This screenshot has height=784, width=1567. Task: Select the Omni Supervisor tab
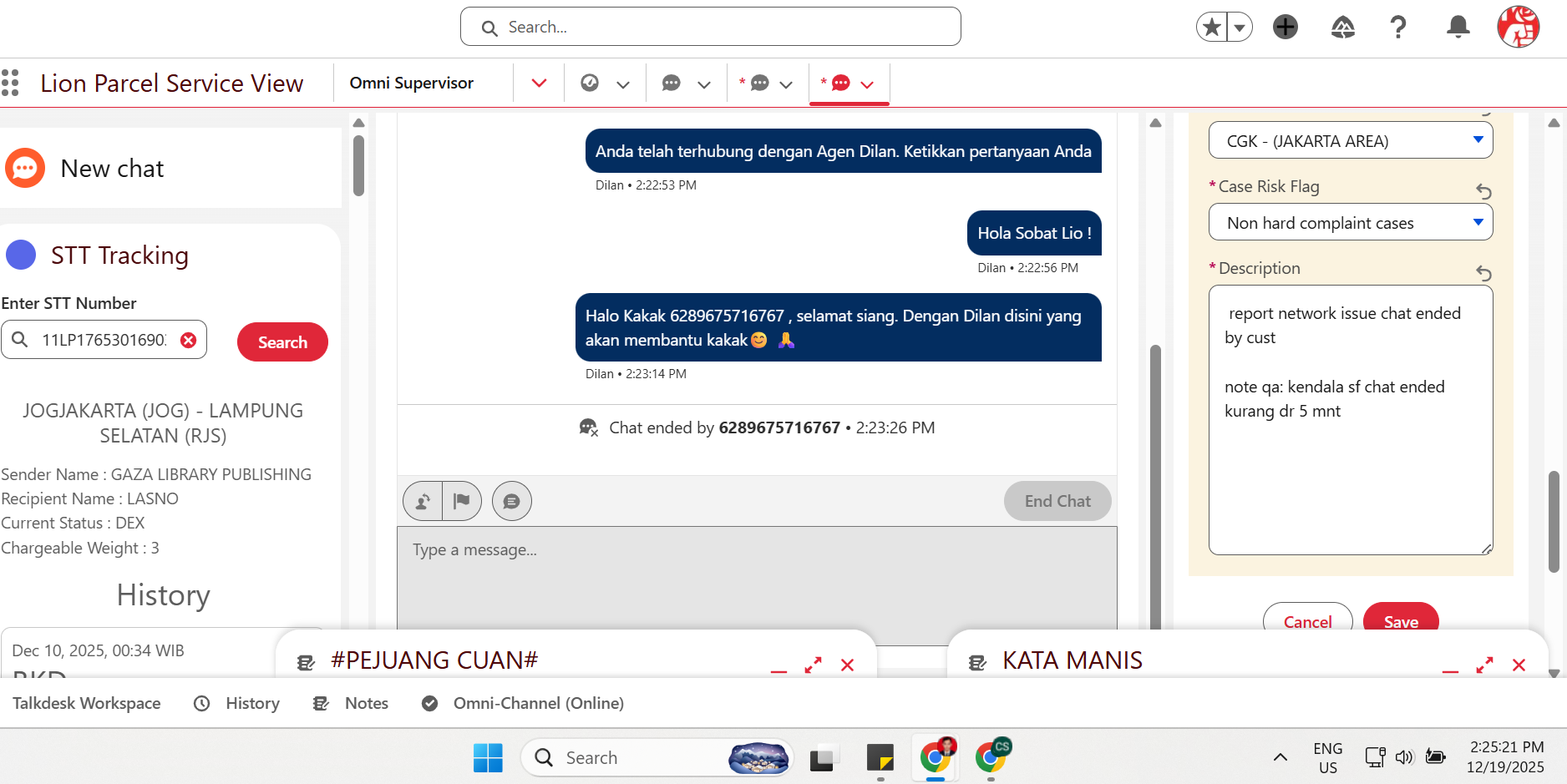[411, 83]
